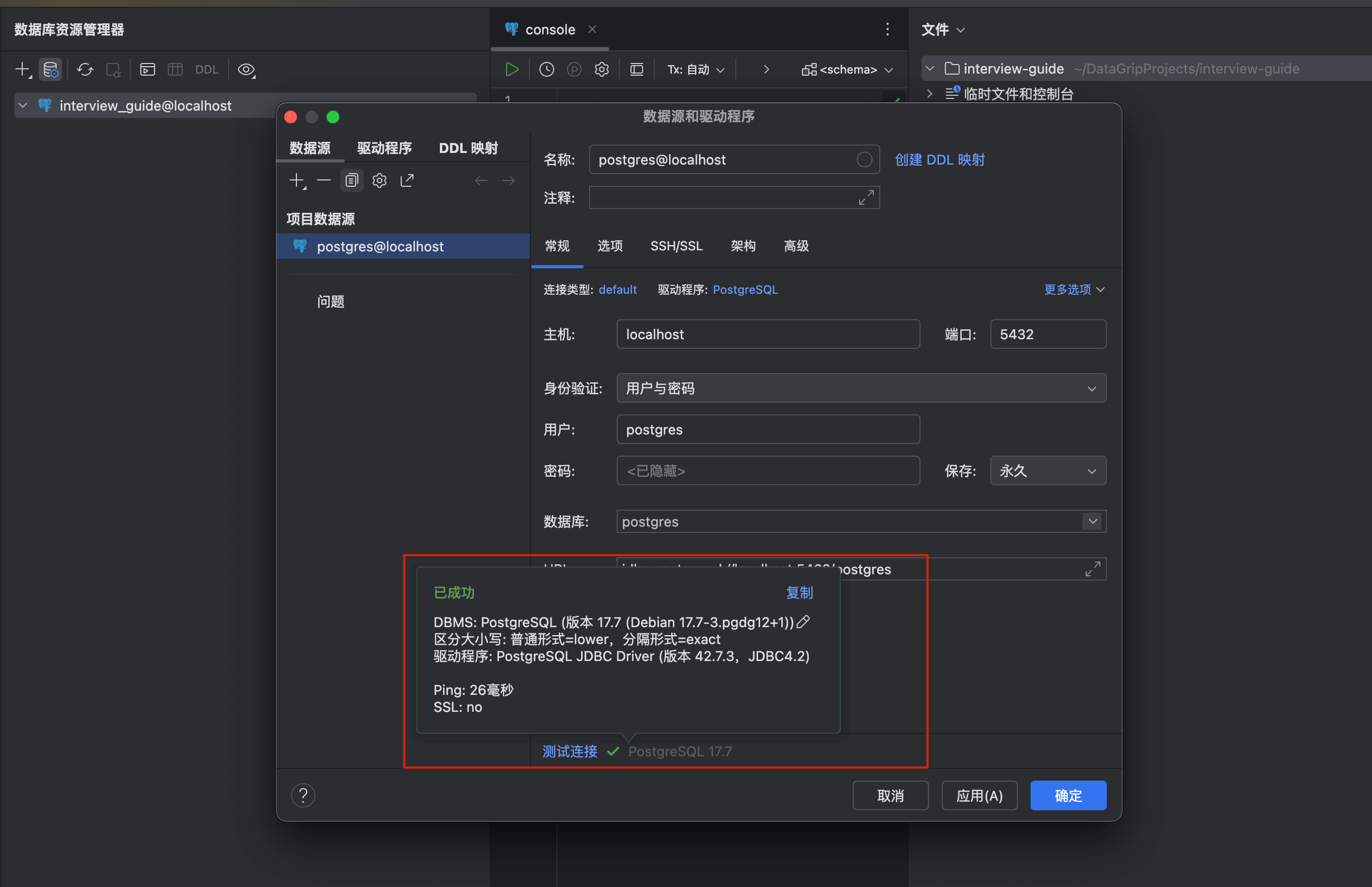Add a new data source with plus icon in dialog
Screen dimensions: 1372x887
coord(296,181)
